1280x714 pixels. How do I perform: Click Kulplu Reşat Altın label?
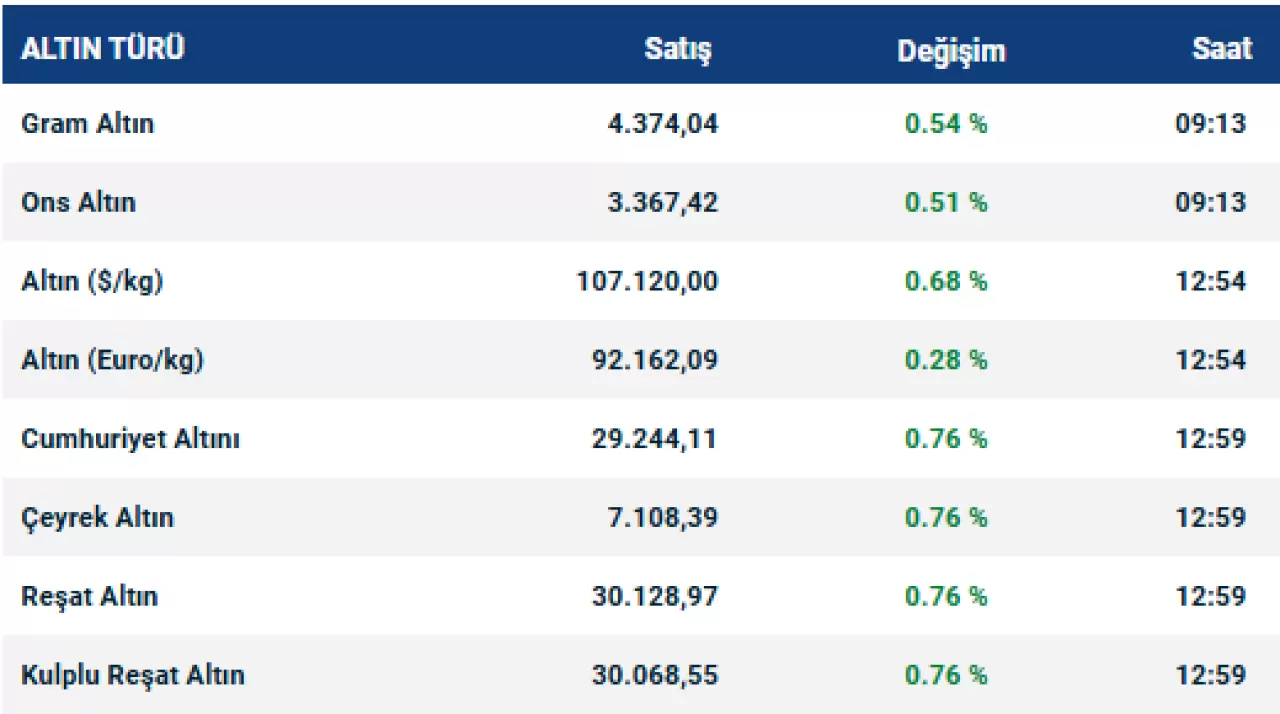132,675
